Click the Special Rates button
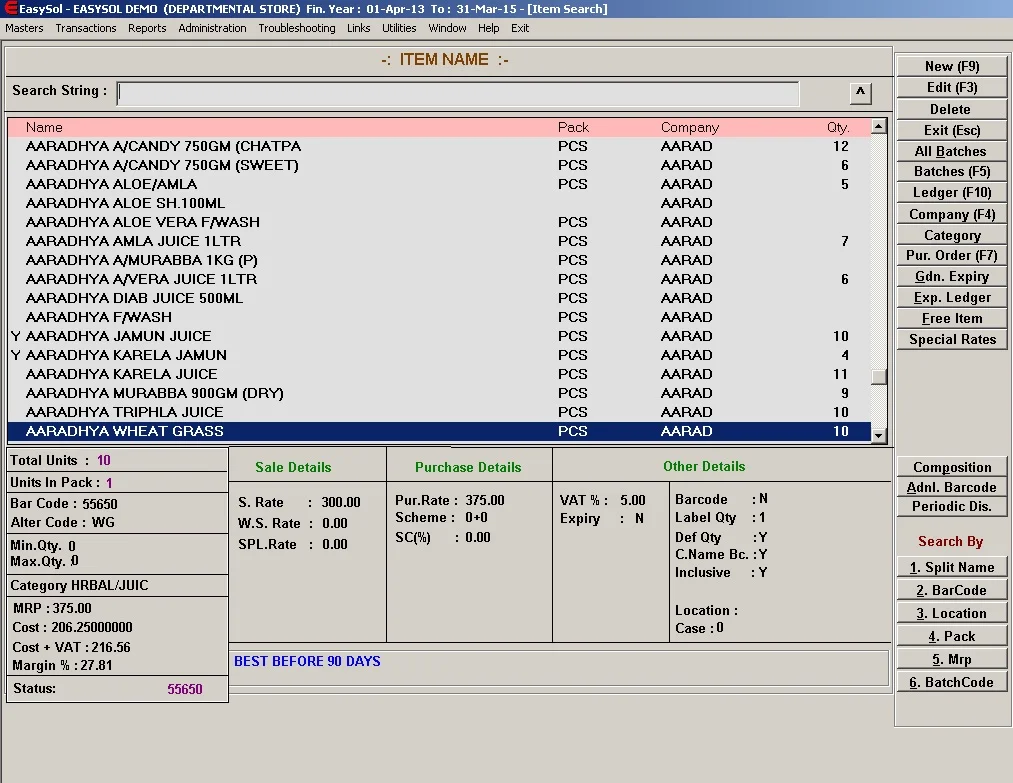 coord(951,339)
